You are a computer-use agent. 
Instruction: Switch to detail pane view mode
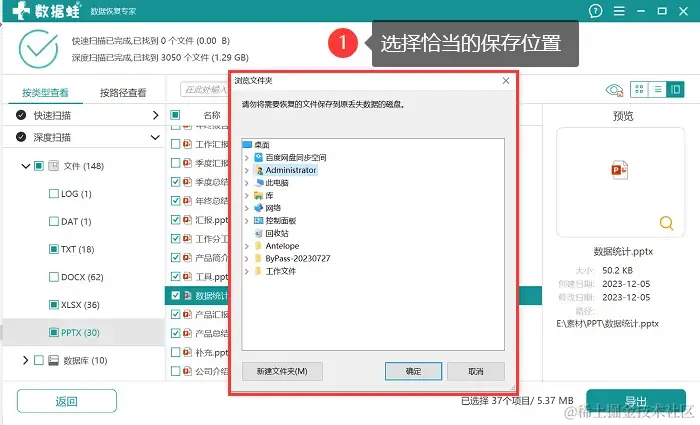point(675,89)
